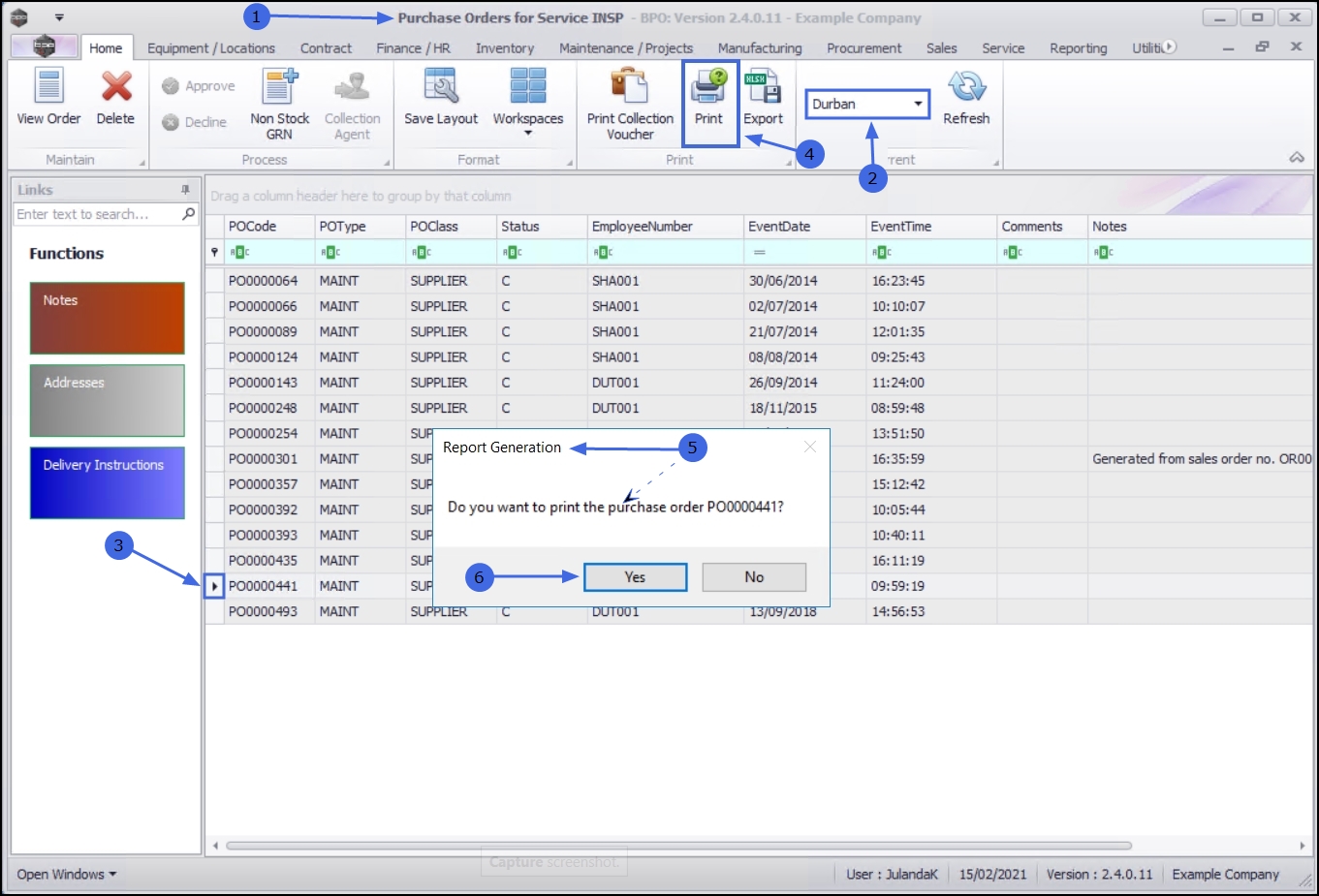The width and height of the screenshot is (1319, 896).
Task: Click the POCode filter row cell
Action: tap(268, 252)
